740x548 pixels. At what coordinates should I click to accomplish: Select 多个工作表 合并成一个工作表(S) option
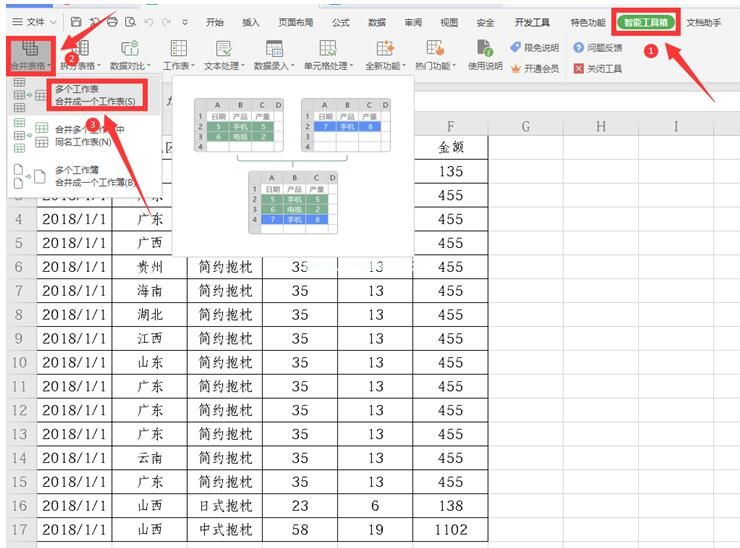95,95
